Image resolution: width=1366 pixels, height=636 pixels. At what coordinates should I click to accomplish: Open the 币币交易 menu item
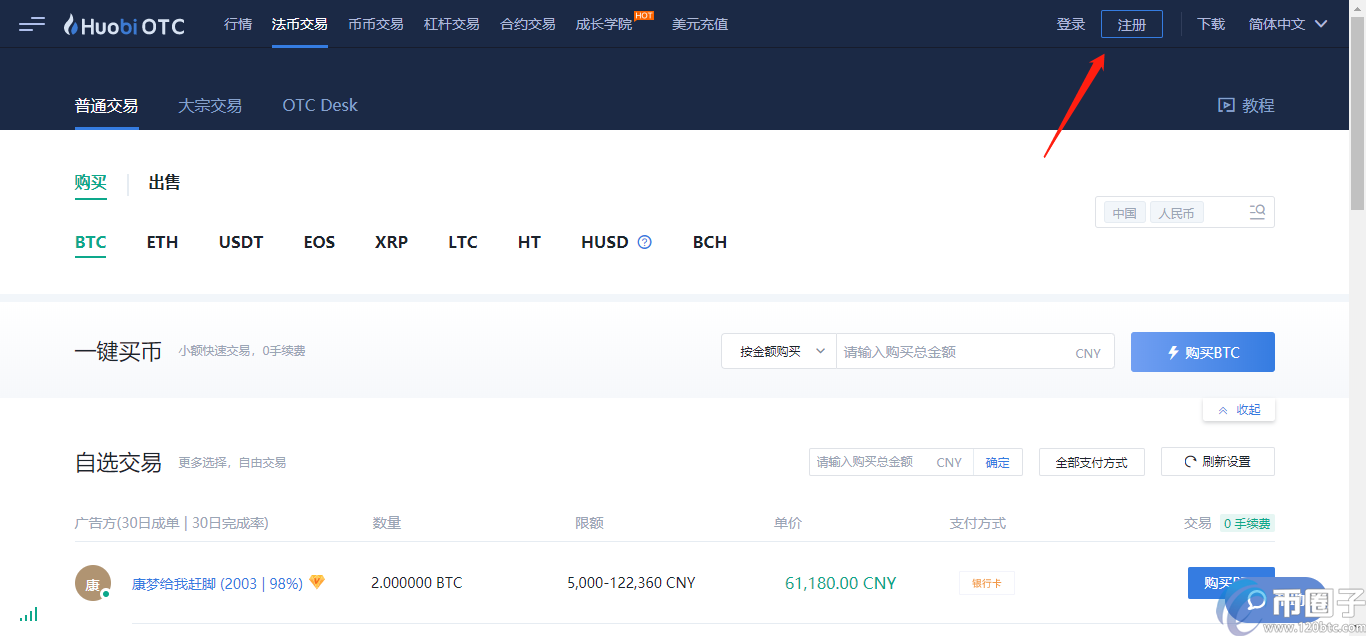[x=376, y=24]
